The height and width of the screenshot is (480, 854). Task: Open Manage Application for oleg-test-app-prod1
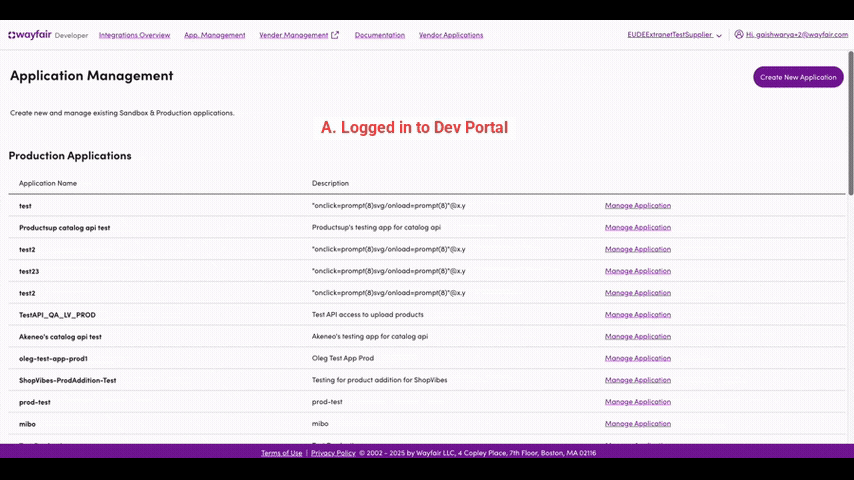(637, 358)
